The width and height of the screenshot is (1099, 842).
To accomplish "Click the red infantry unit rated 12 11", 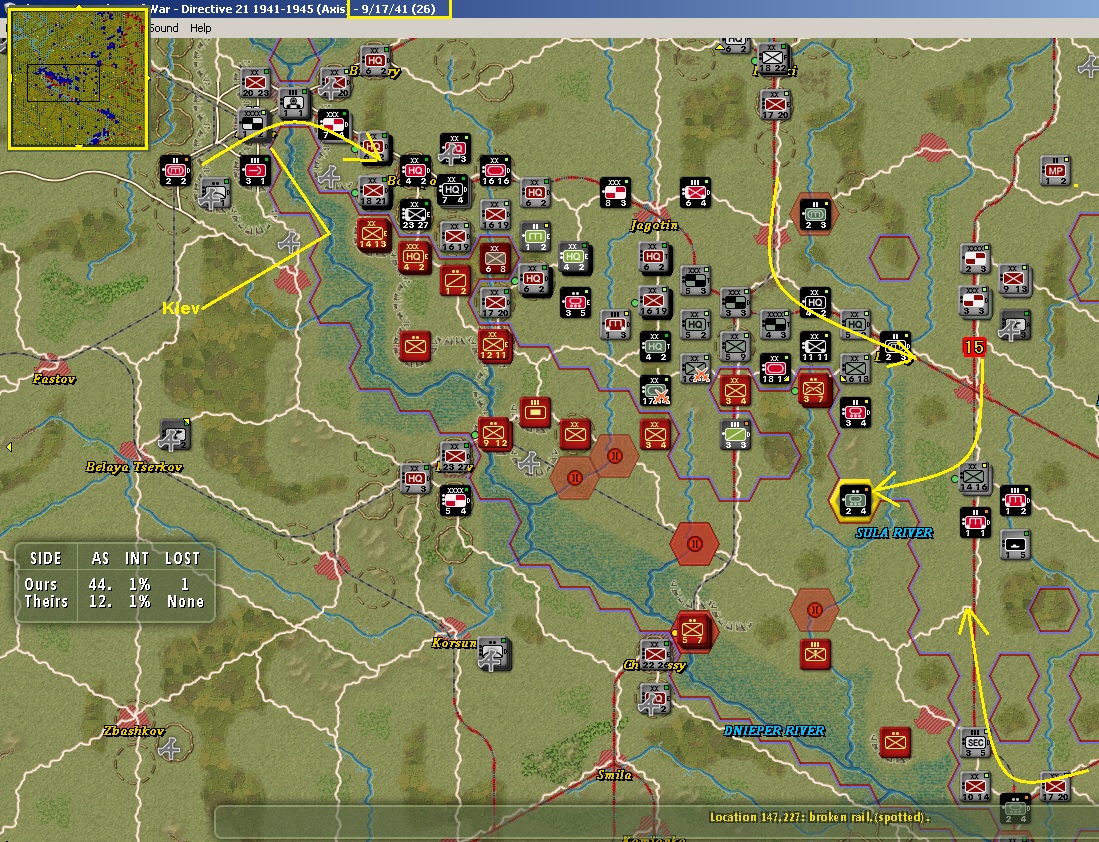I will [494, 346].
